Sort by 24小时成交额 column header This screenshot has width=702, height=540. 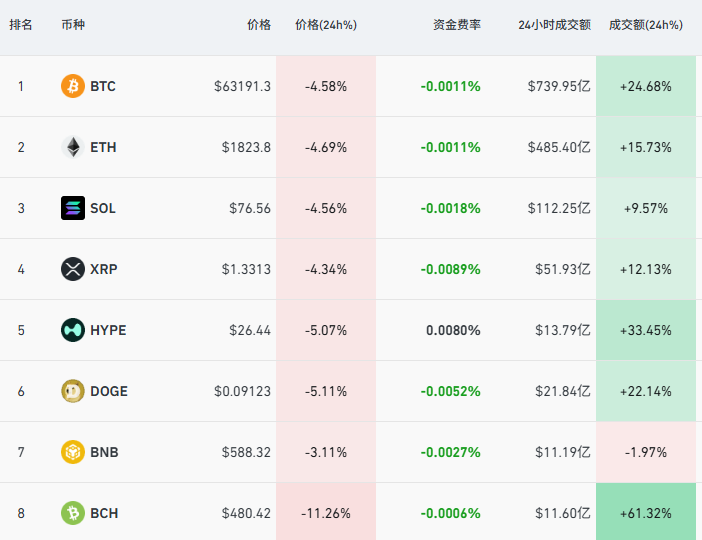(554, 24)
